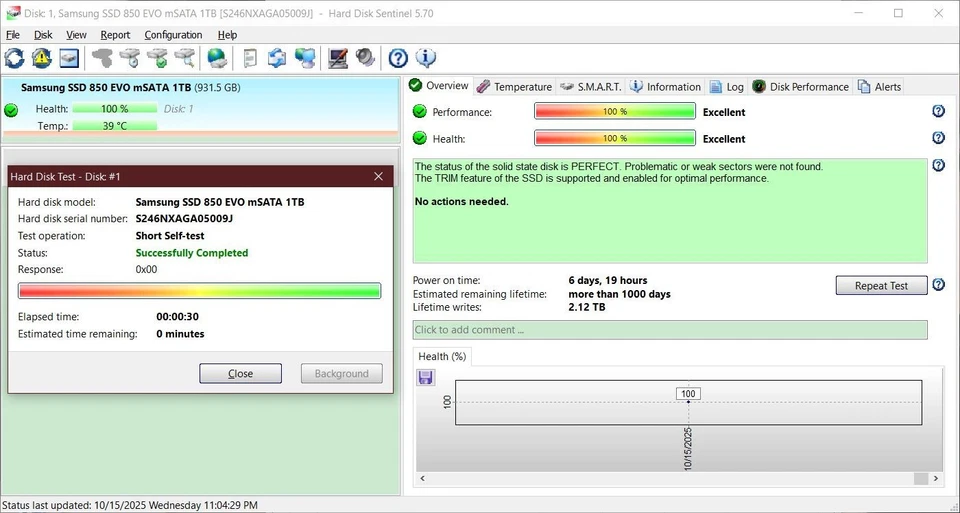Click the self-test progress bar in dialog
Screen dimensions: 960x513
point(200,291)
